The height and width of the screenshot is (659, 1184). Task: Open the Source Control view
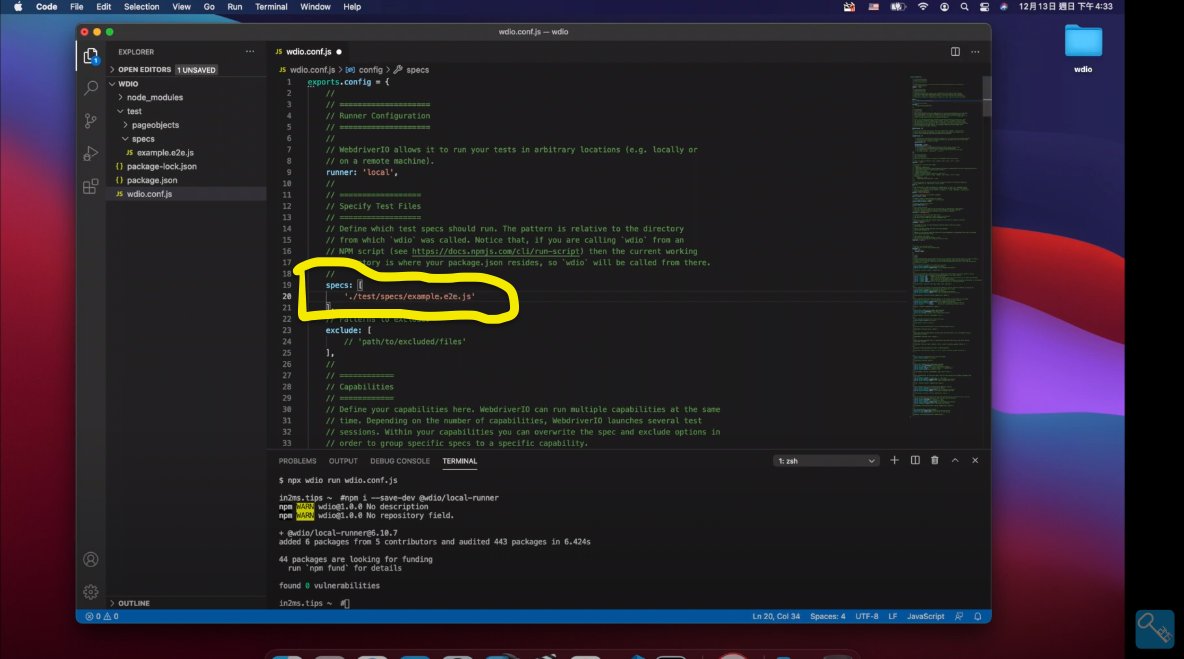pos(91,121)
